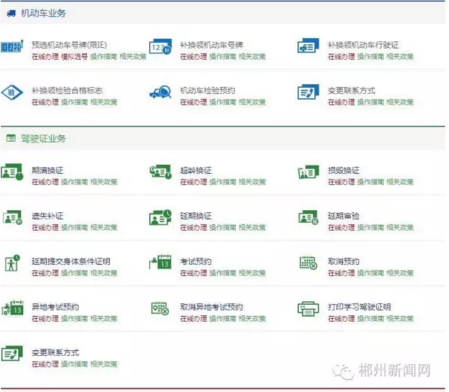Image resolution: width=449 pixels, height=392 pixels.
Task: Click the 补换领检验合格标志 diamond icon
Action: [x=12, y=92]
